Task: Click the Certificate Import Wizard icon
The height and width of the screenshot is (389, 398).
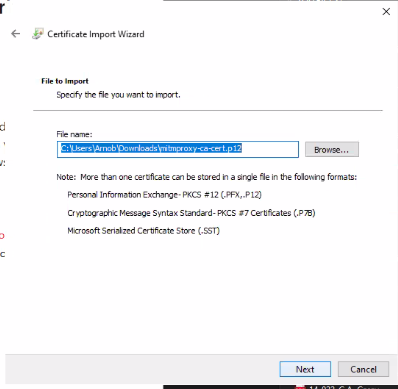Action: pyautogui.click(x=37, y=34)
